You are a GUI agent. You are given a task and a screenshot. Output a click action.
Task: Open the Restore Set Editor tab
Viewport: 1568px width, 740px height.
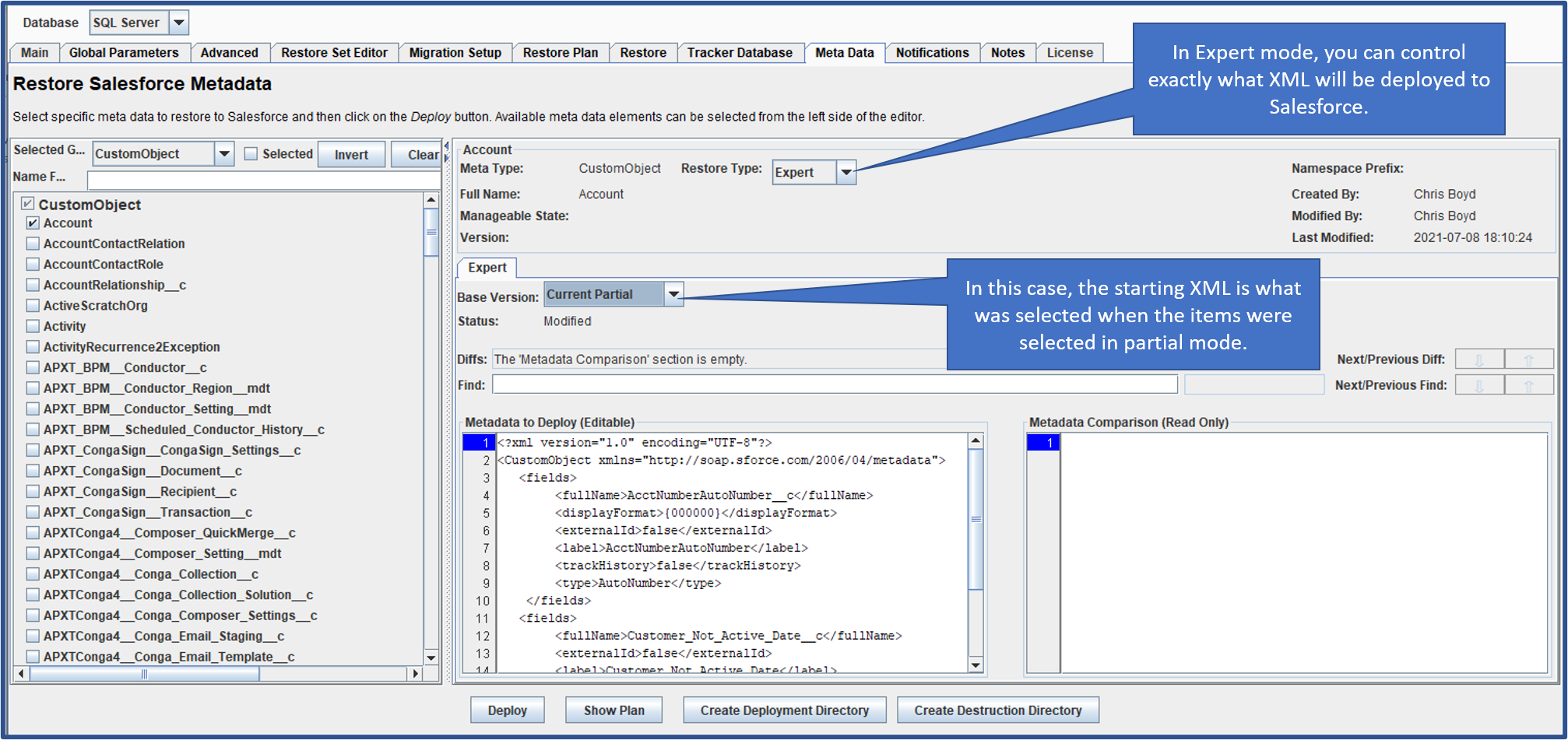tap(334, 53)
